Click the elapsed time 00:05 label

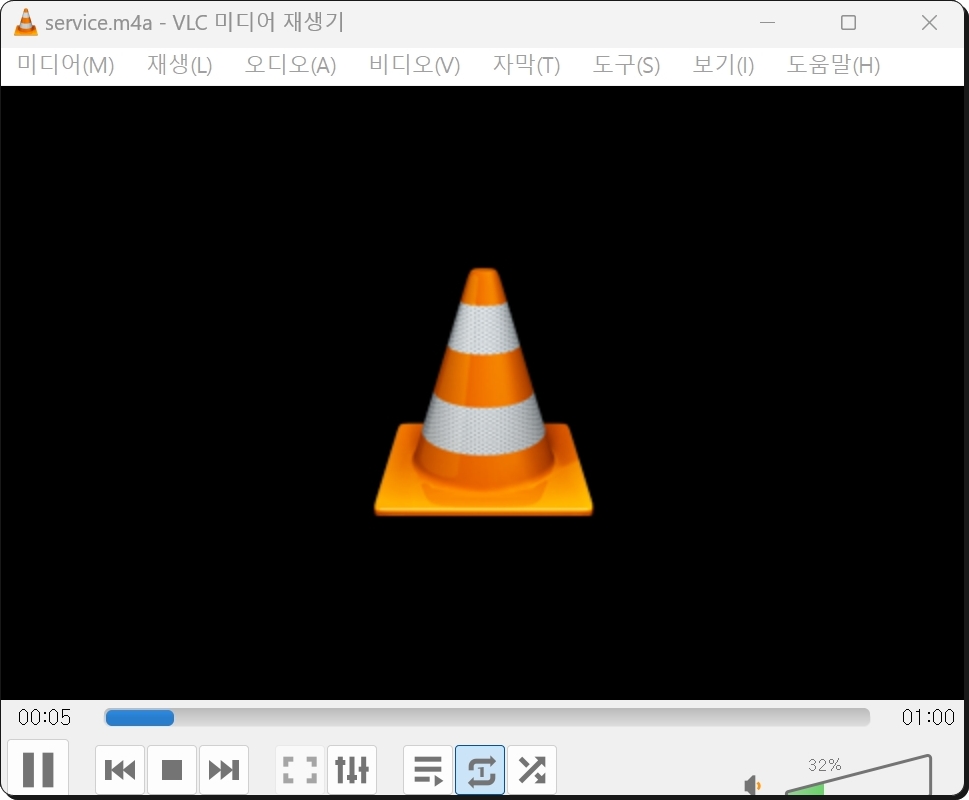tap(44, 717)
